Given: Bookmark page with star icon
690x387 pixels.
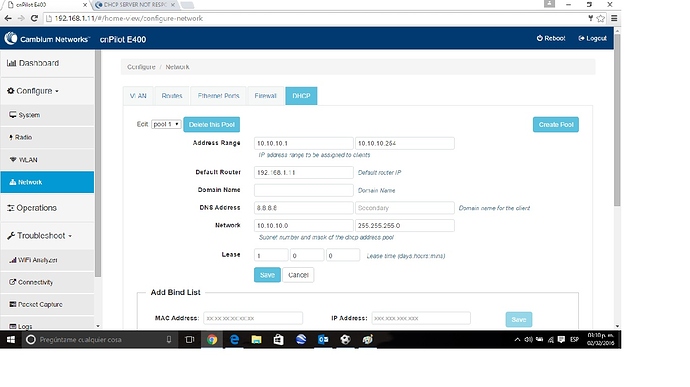Looking at the screenshot, I should click(601, 18).
